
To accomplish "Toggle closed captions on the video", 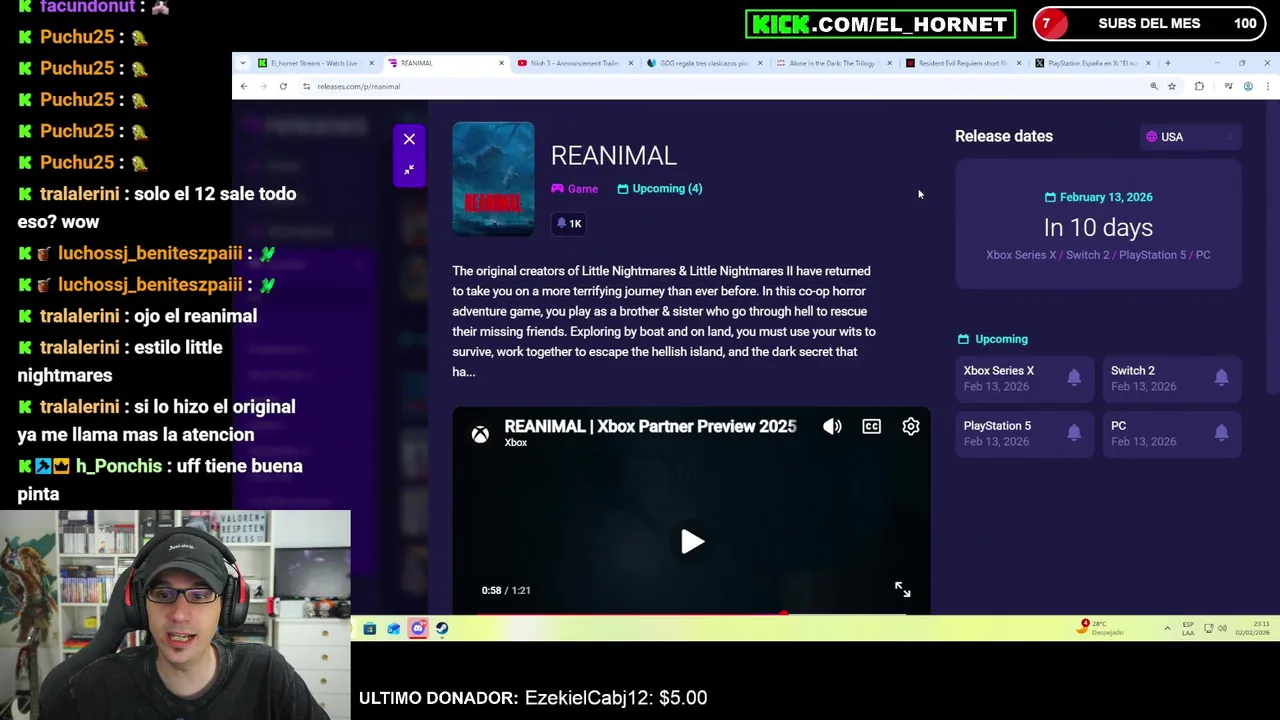I will (x=871, y=427).
